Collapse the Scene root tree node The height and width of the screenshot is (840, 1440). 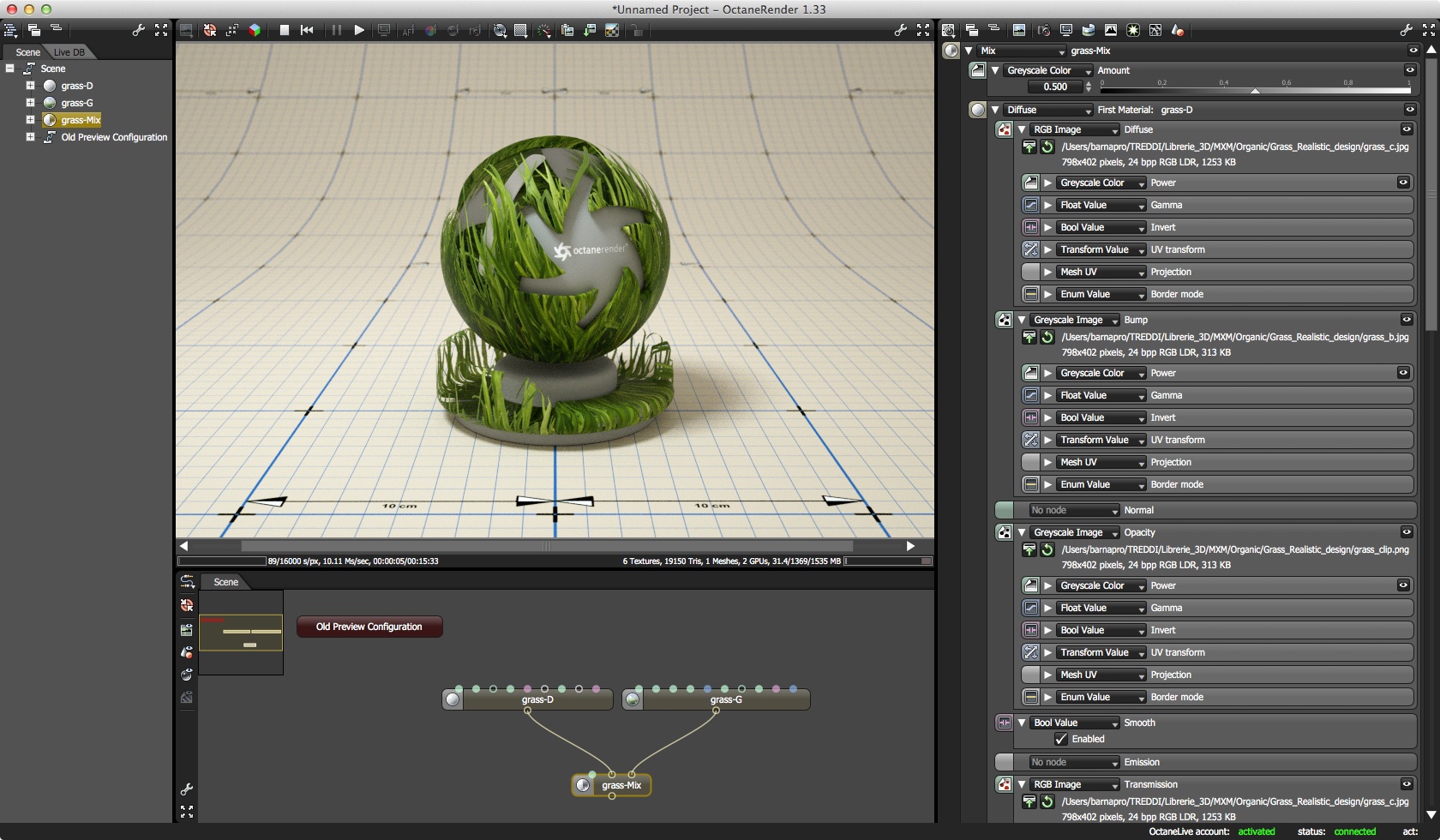click(x=9, y=69)
